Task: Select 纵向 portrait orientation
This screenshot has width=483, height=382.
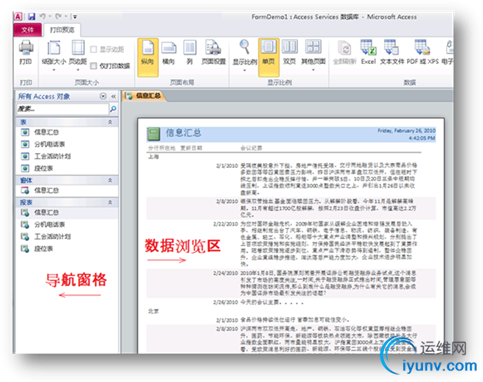Action: coord(148,57)
